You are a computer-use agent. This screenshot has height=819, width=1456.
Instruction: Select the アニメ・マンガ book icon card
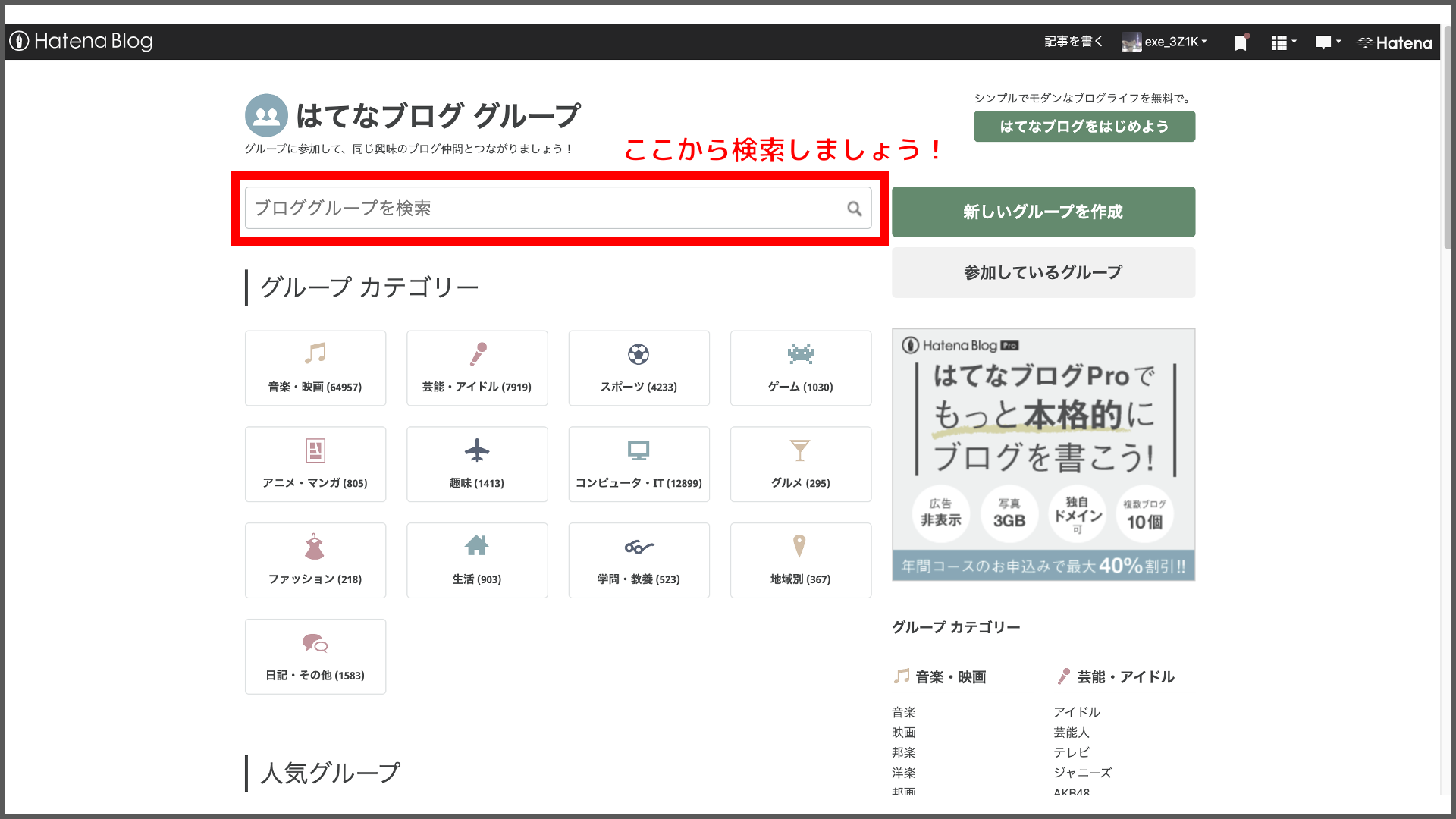coord(315,464)
